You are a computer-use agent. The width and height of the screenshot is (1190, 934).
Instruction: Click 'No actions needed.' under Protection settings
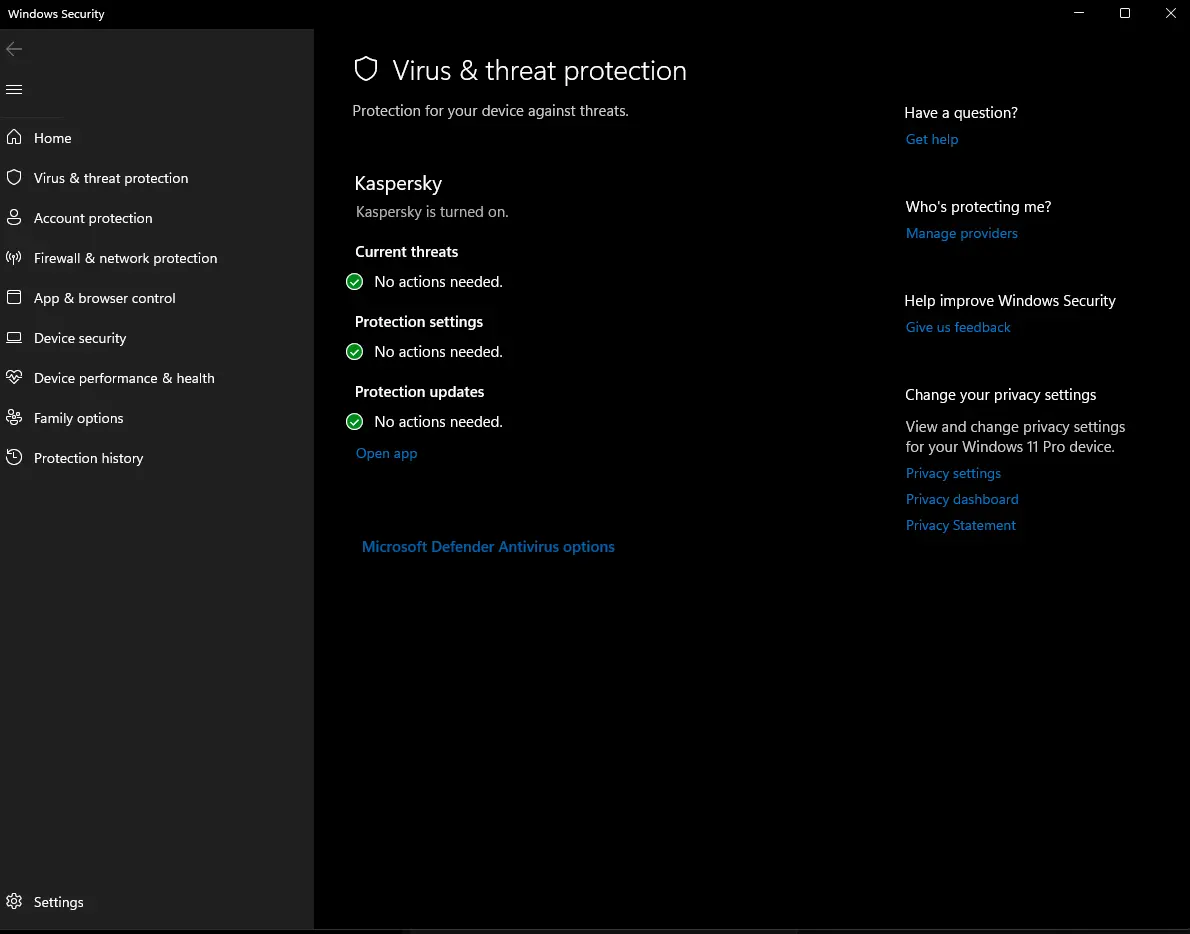click(438, 351)
